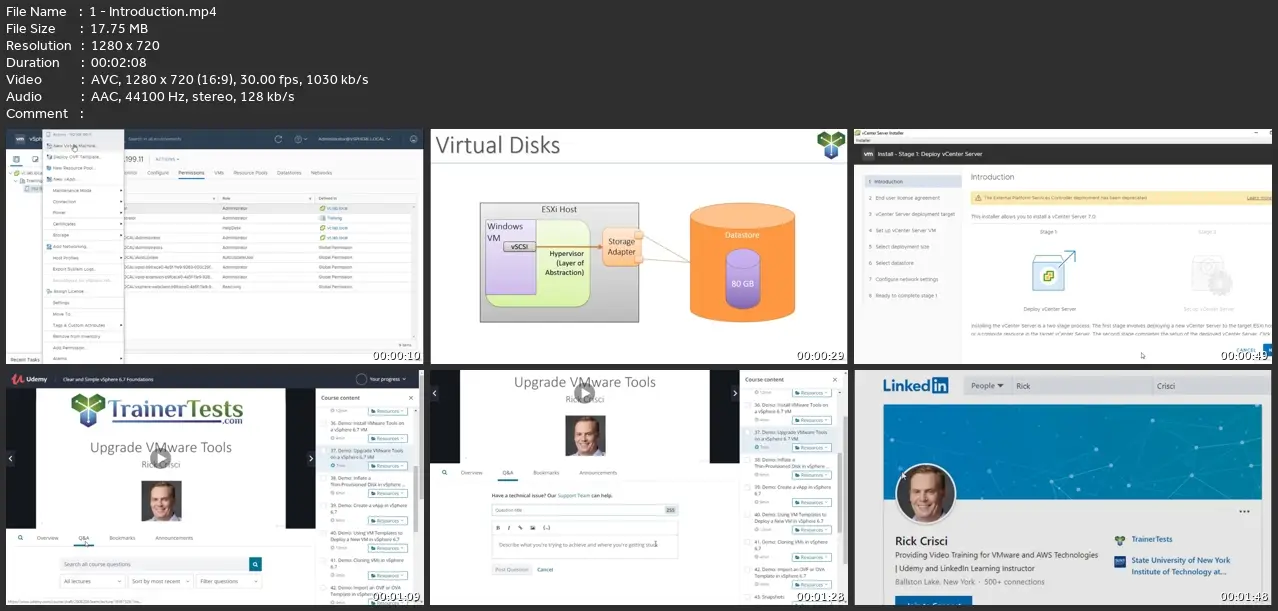This screenshot has width=1278, height=611.
Task: Click the State University of New York logo icon
Action: tap(1120, 561)
